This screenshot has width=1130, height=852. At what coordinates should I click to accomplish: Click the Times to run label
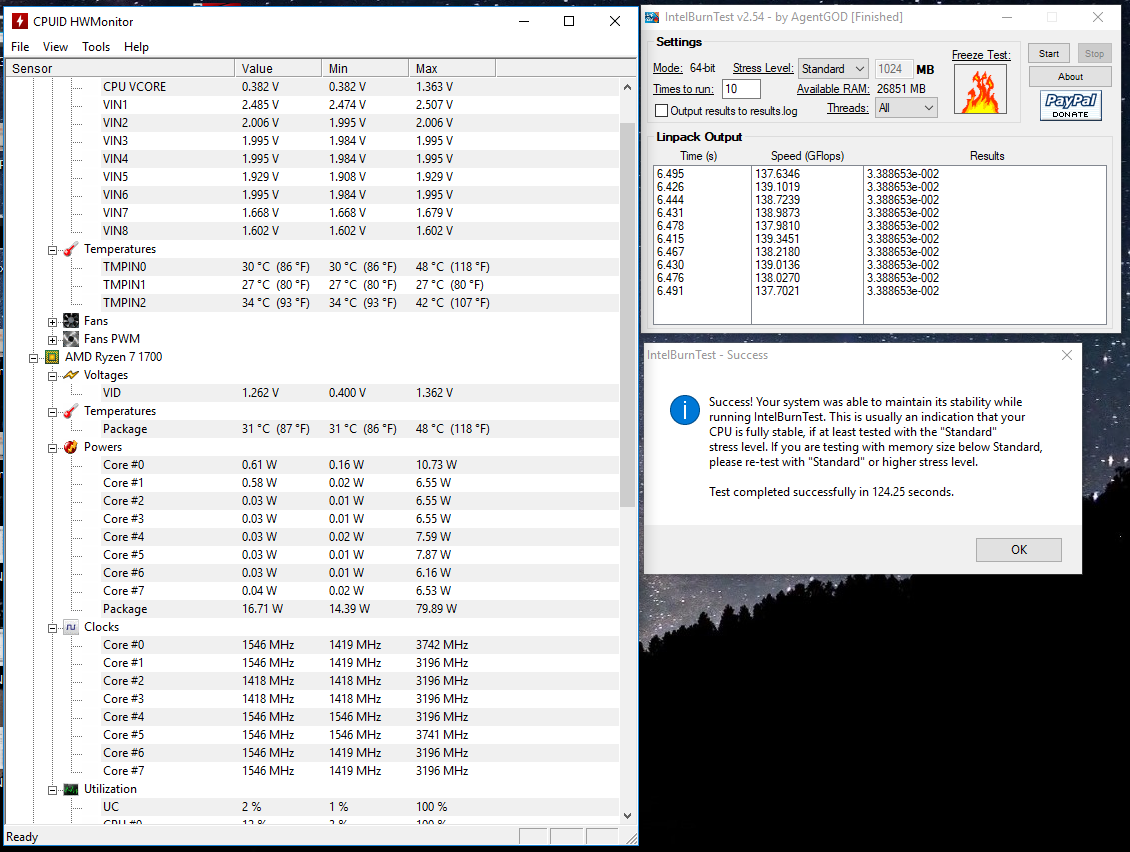[x=683, y=89]
